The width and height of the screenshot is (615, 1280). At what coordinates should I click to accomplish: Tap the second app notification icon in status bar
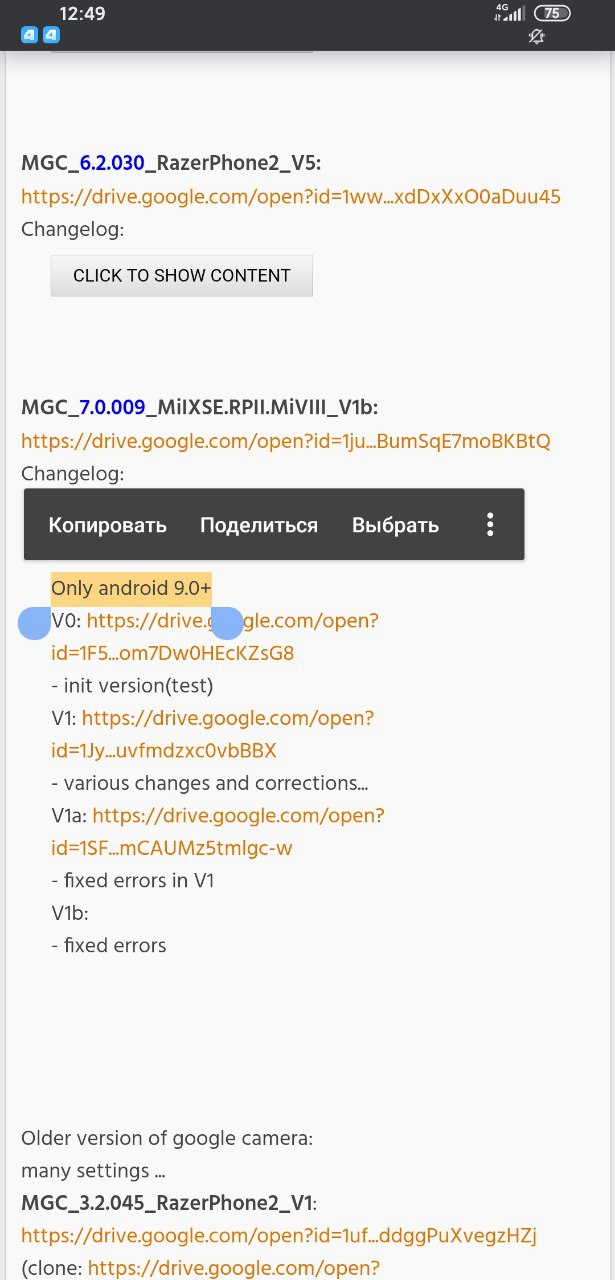[x=52, y=35]
